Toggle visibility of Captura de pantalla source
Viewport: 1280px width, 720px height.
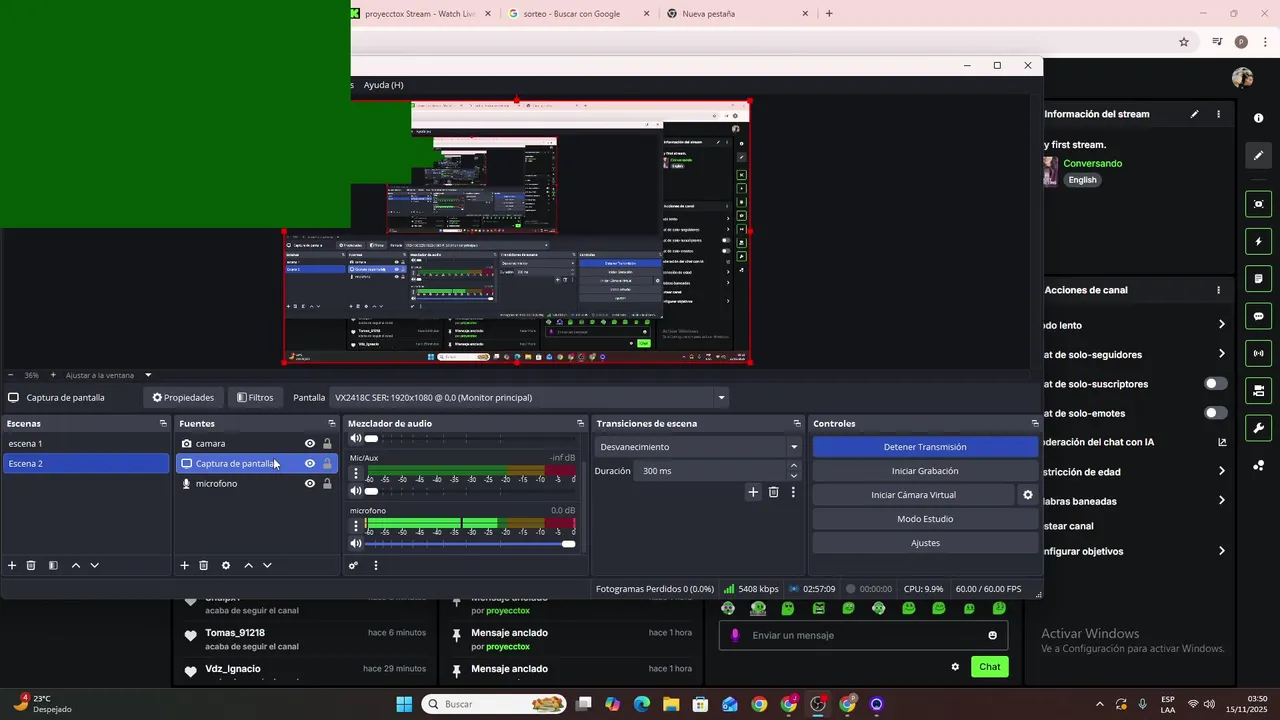coord(310,464)
